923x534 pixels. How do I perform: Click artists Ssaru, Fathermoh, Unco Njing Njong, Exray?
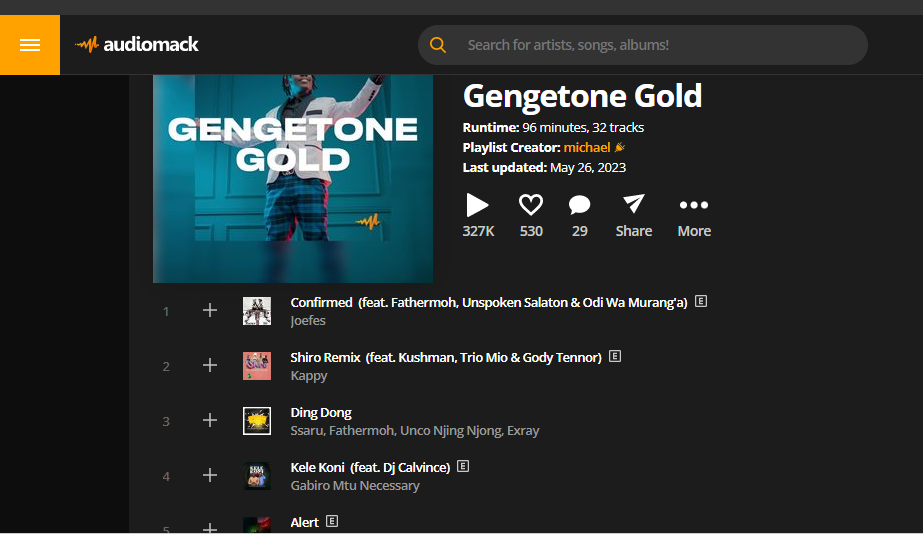414,430
